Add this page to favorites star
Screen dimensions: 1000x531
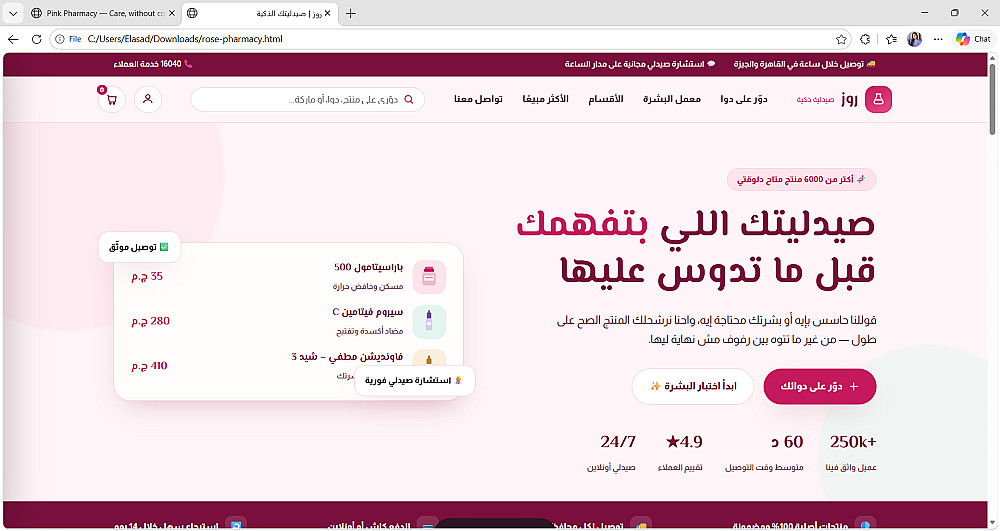coord(841,39)
